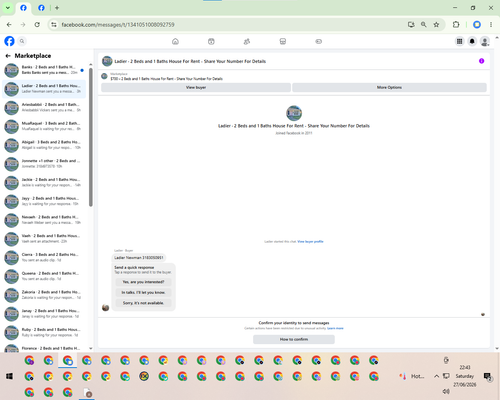Go to the Facebook Home icon
Viewport: 500px width, 400px height.
[175, 41]
